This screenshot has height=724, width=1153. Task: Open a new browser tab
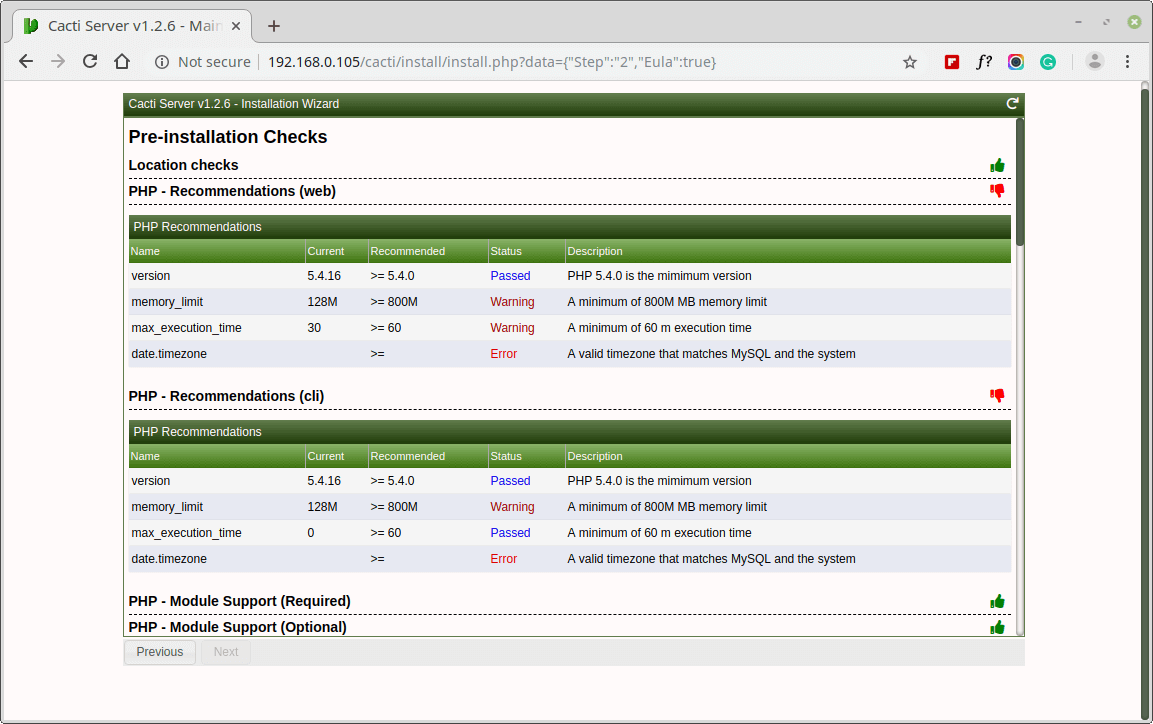(274, 26)
